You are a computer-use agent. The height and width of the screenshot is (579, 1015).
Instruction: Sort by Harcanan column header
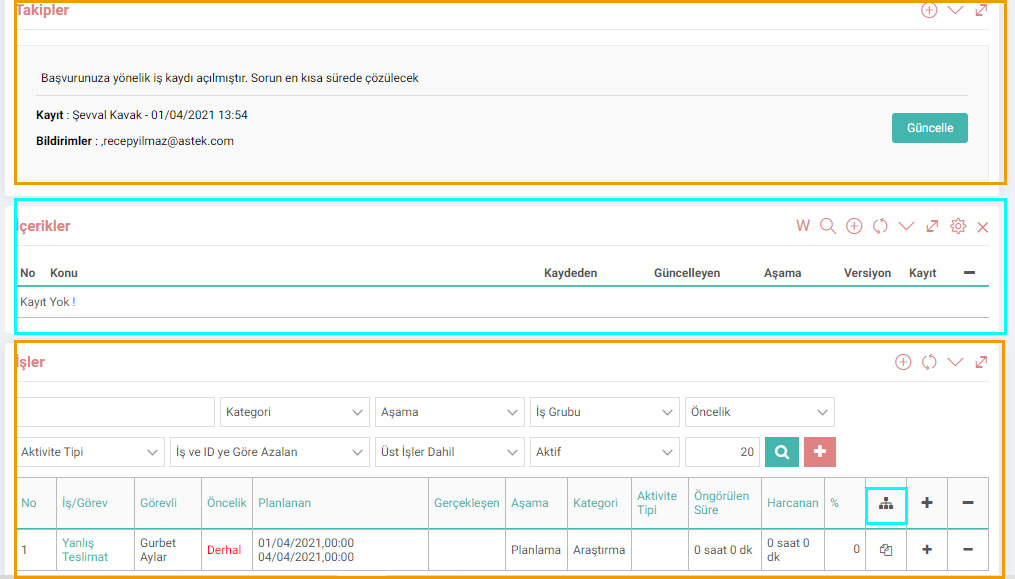point(792,503)
